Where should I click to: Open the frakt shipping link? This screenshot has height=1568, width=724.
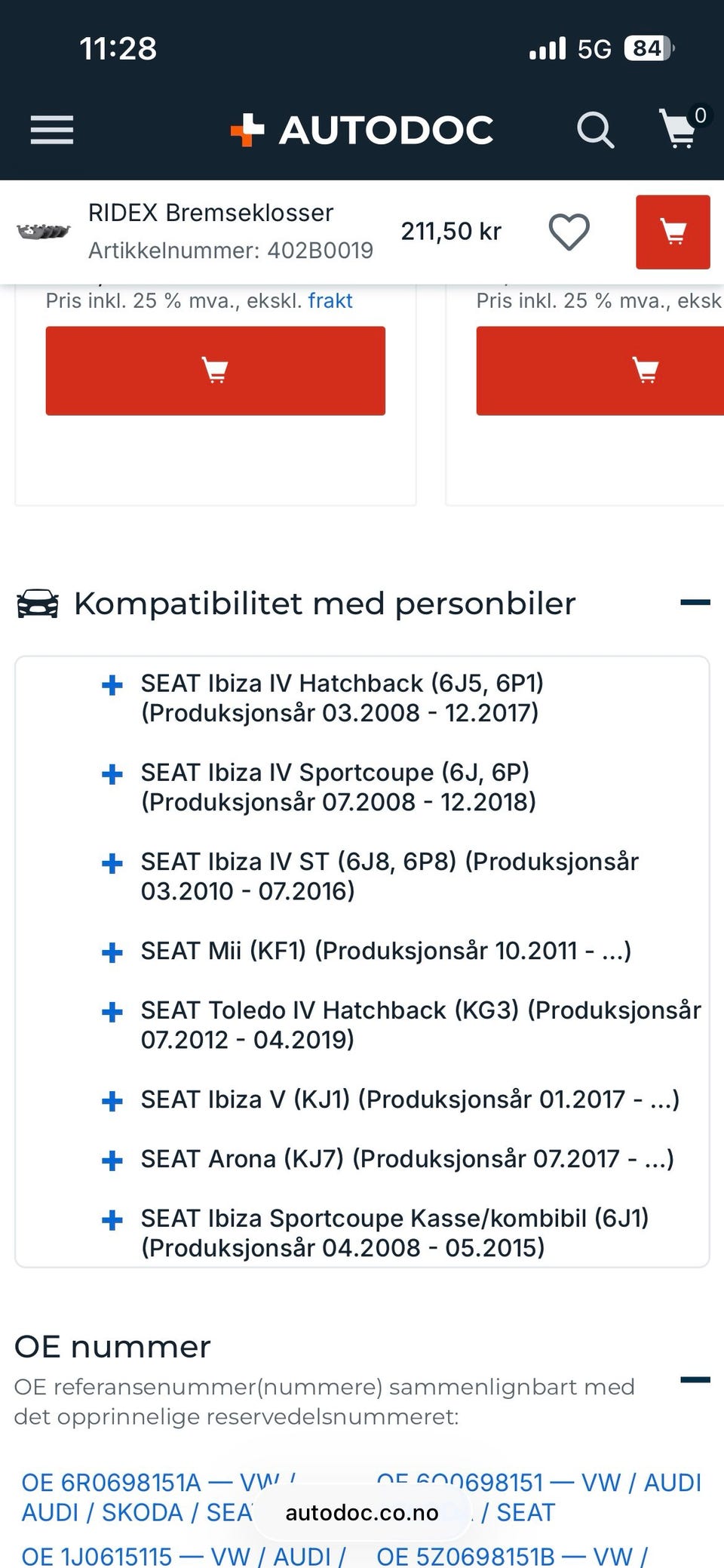coord(330,301)
